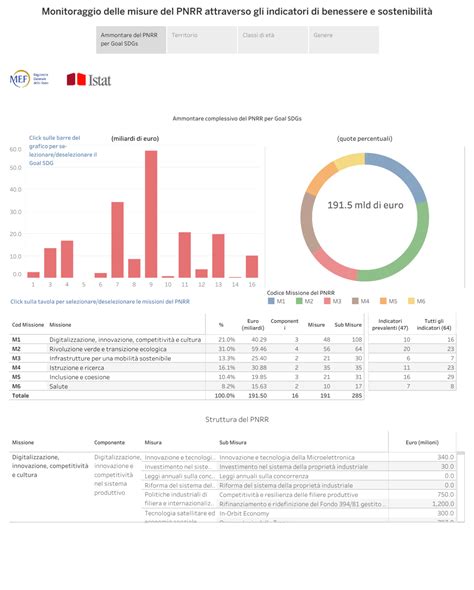Select the bar for Goal SDG 7

click(x=117, y=240)
